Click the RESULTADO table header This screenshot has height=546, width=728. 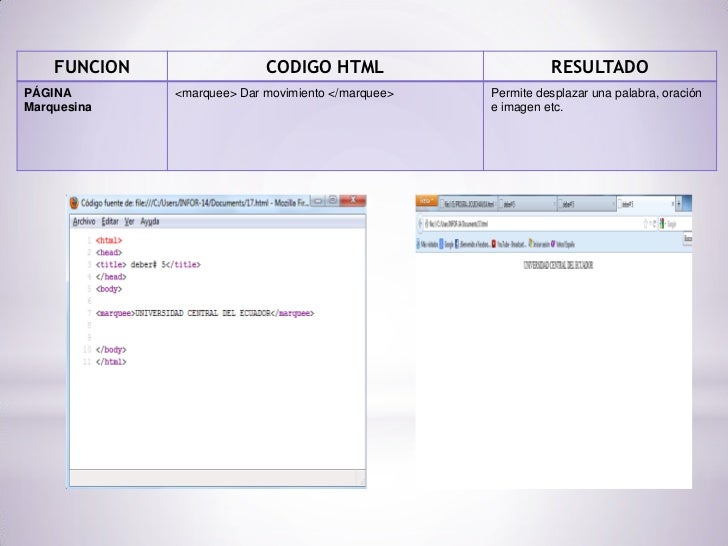click(600, 66)
